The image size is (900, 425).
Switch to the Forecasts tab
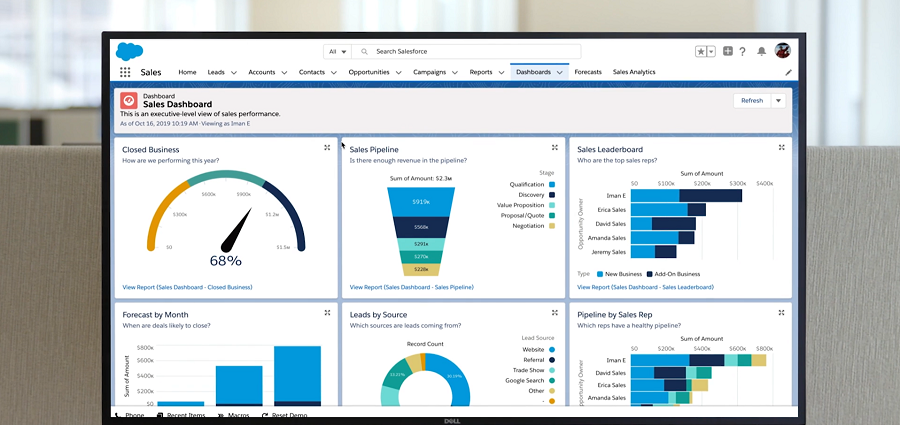[588, 72]
